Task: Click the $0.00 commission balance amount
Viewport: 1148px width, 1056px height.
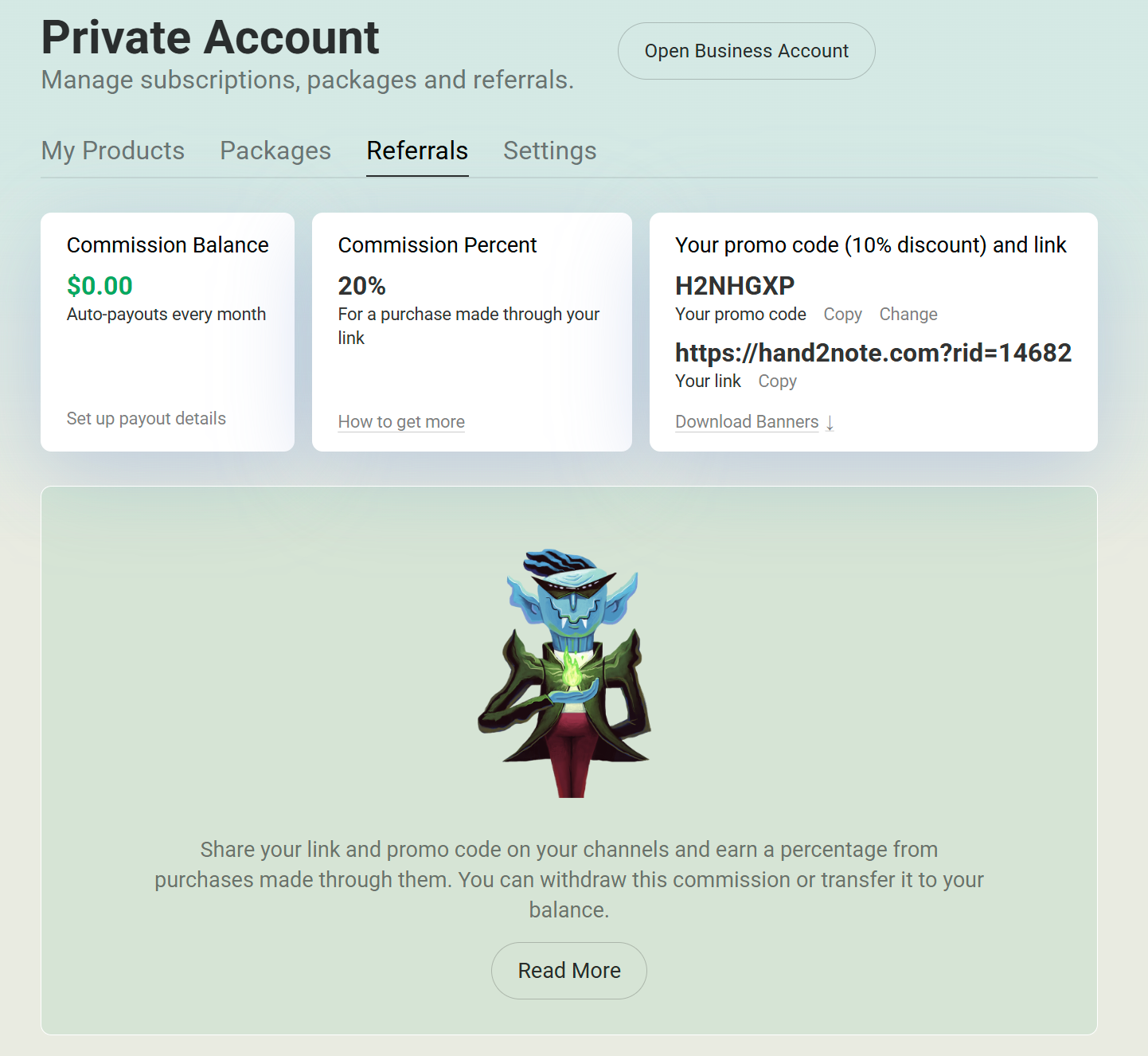Action: [100, 285]
